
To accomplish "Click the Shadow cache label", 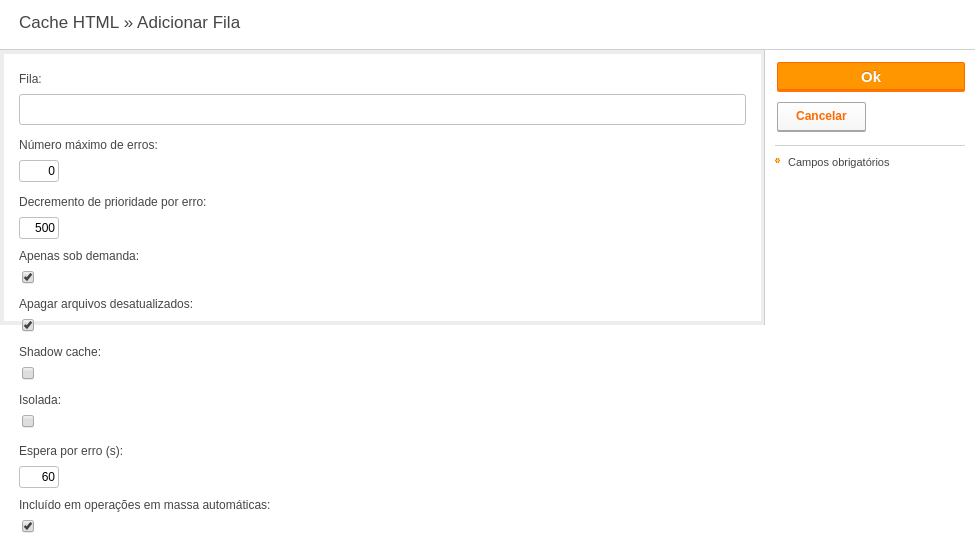I will tap(60, 352).
